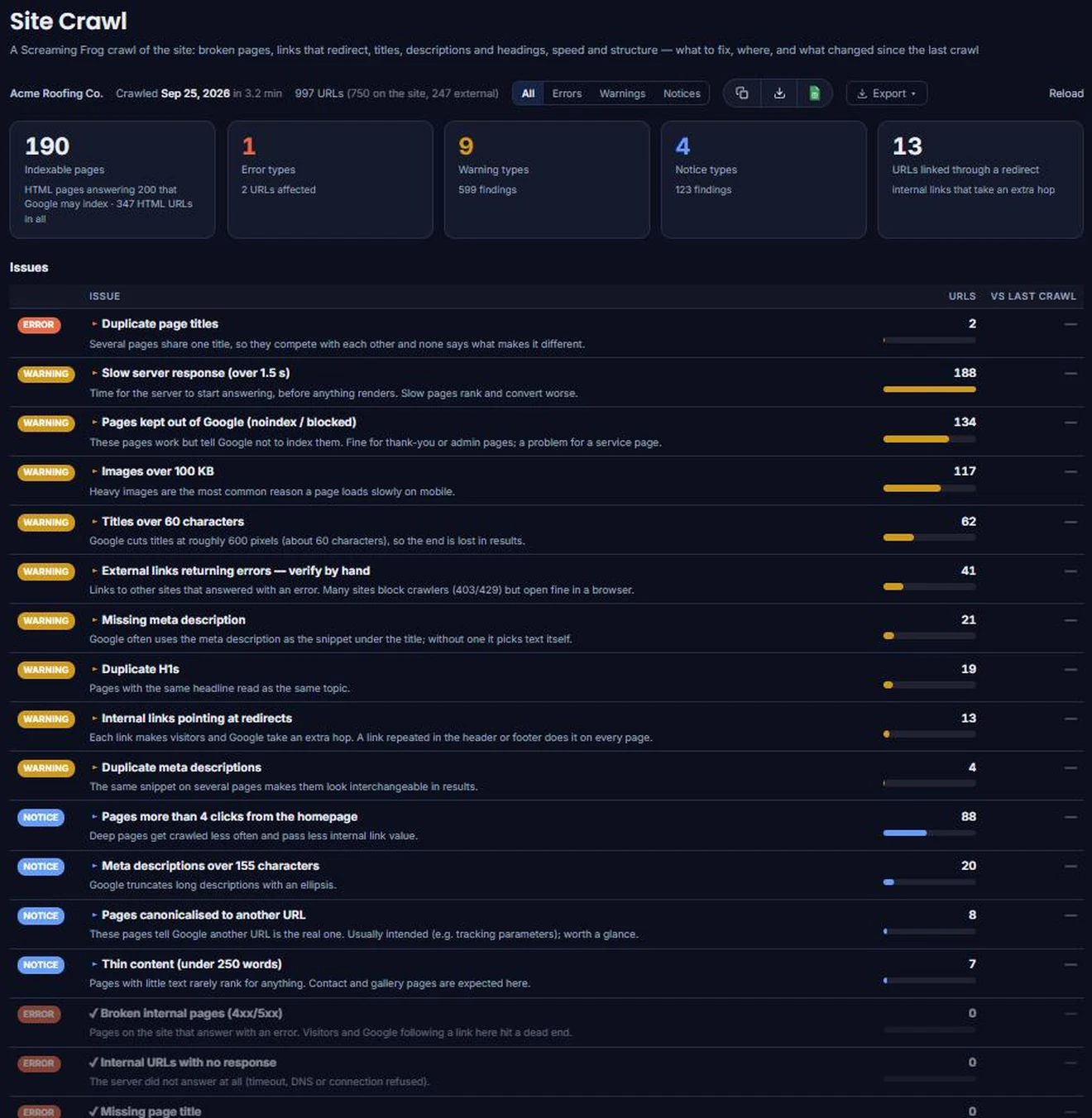The image size is (1092, 1118).
Task: Click the copy icon in the toolbar
Action: (x=742, y=93)
